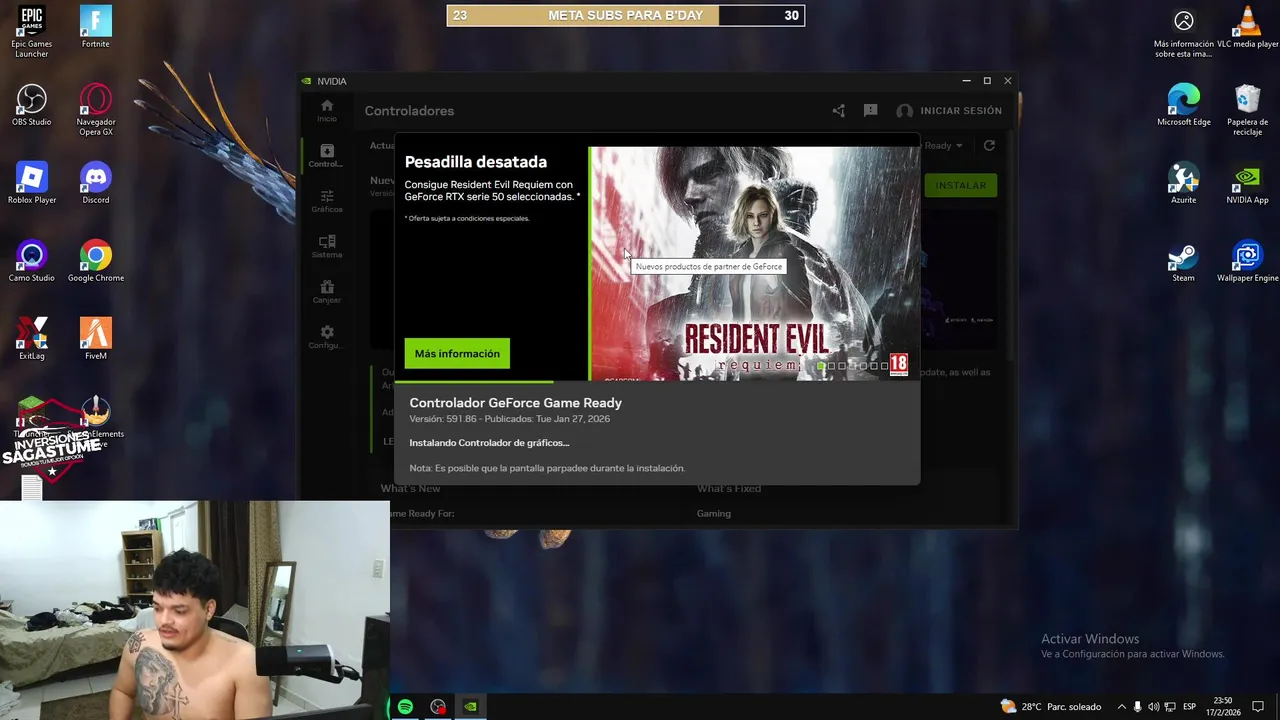Viewport: 1280px width, 720px height.
Task: Select the Papelera de reciclaje icon
Action: (x=1247, y=110)
